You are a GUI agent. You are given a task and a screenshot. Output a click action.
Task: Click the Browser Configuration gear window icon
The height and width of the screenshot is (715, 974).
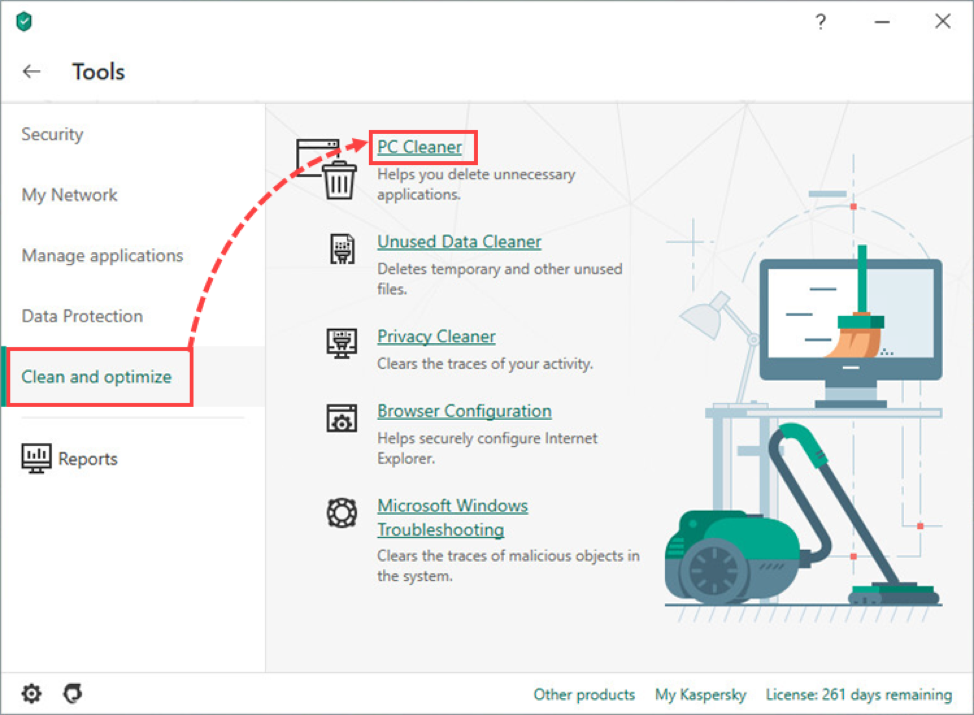click(x=342, y=418)
